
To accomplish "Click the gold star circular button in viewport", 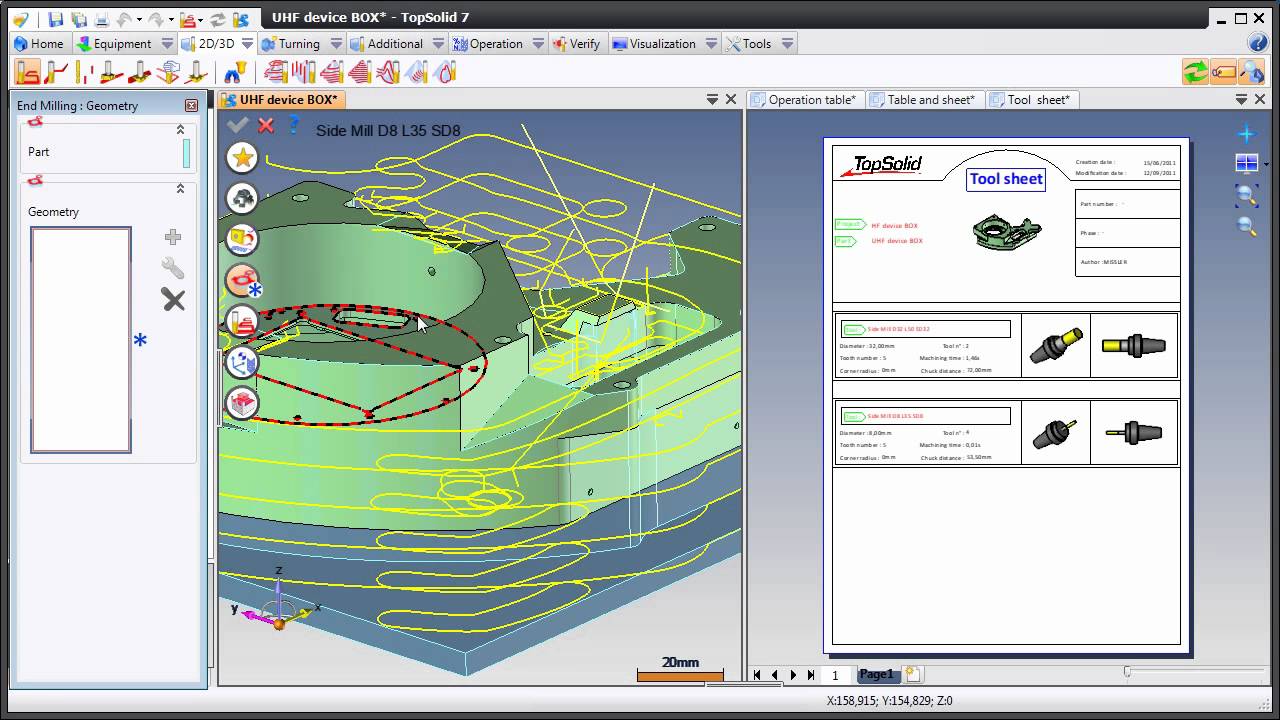I will (242, 158).
